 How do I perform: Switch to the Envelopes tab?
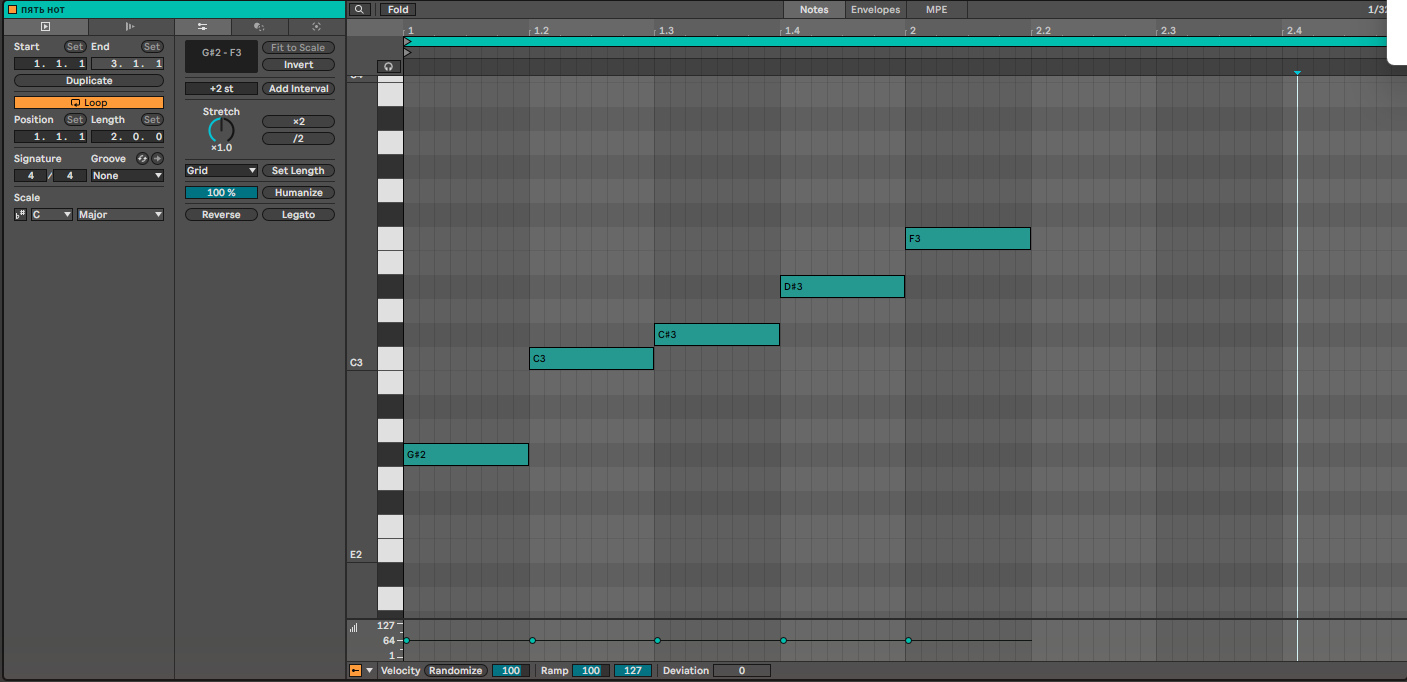pyautogui.click(x=875, y=10)
